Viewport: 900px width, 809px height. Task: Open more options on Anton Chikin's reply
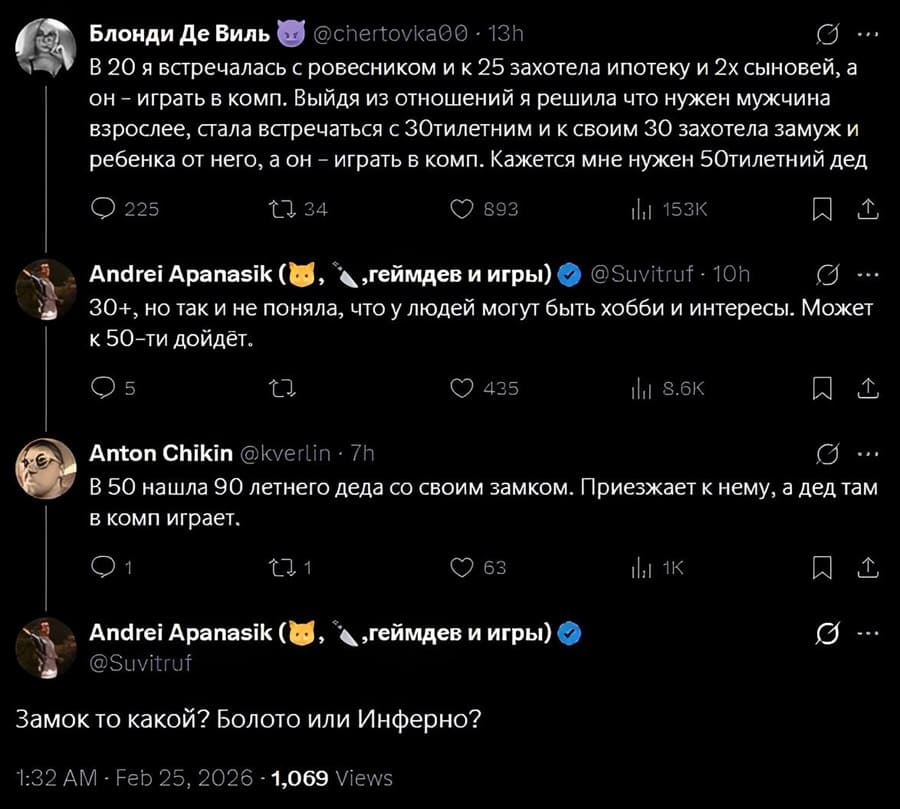coord(866,452)
